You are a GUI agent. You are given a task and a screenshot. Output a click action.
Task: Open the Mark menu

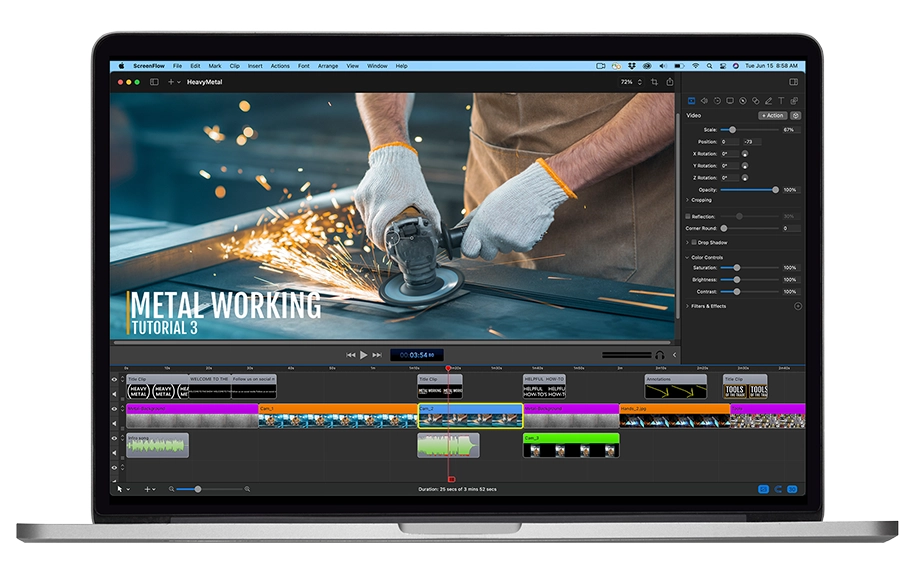pyautogui.click(x=215, y=66)
